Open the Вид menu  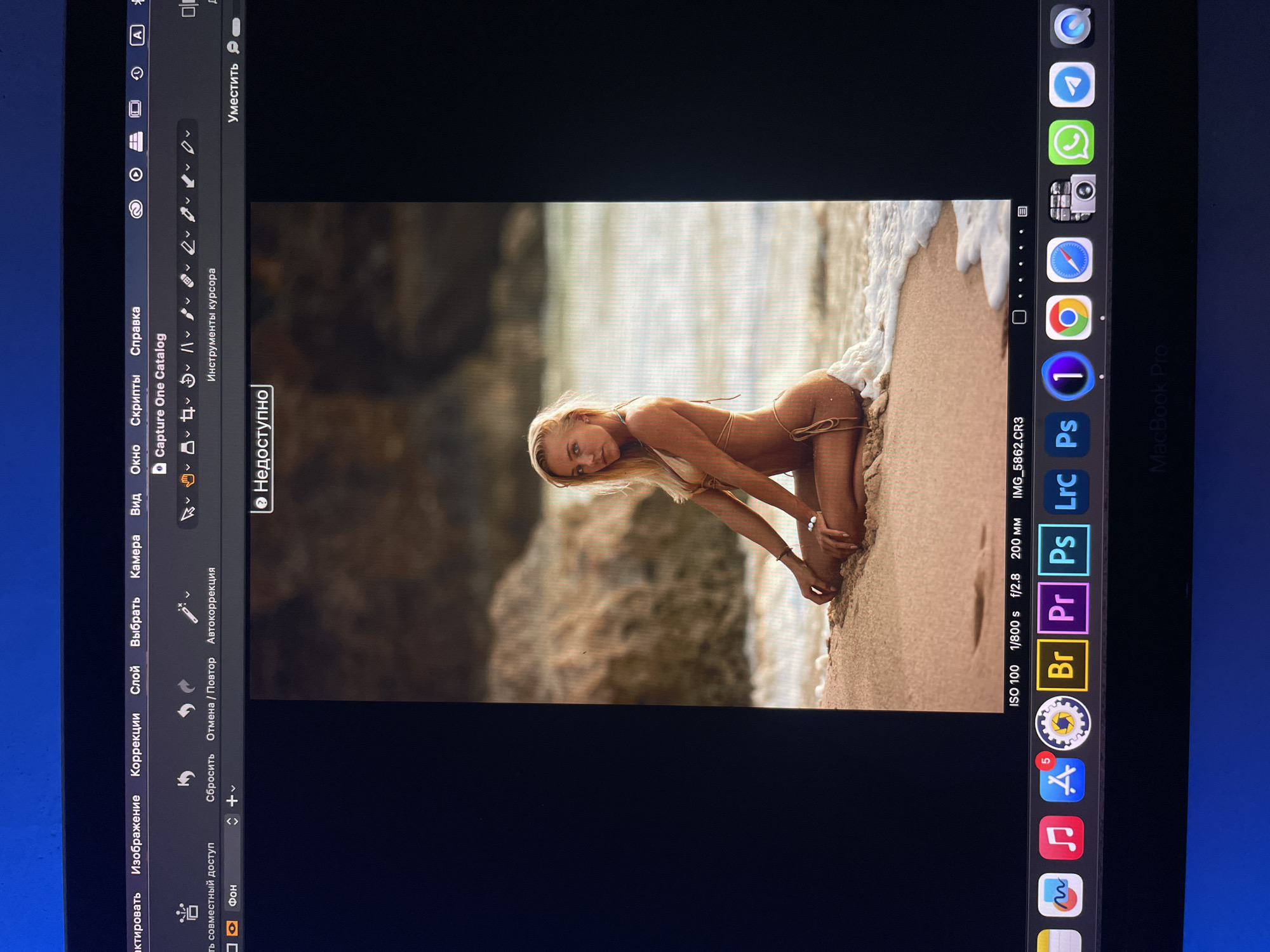click(136, 504)
